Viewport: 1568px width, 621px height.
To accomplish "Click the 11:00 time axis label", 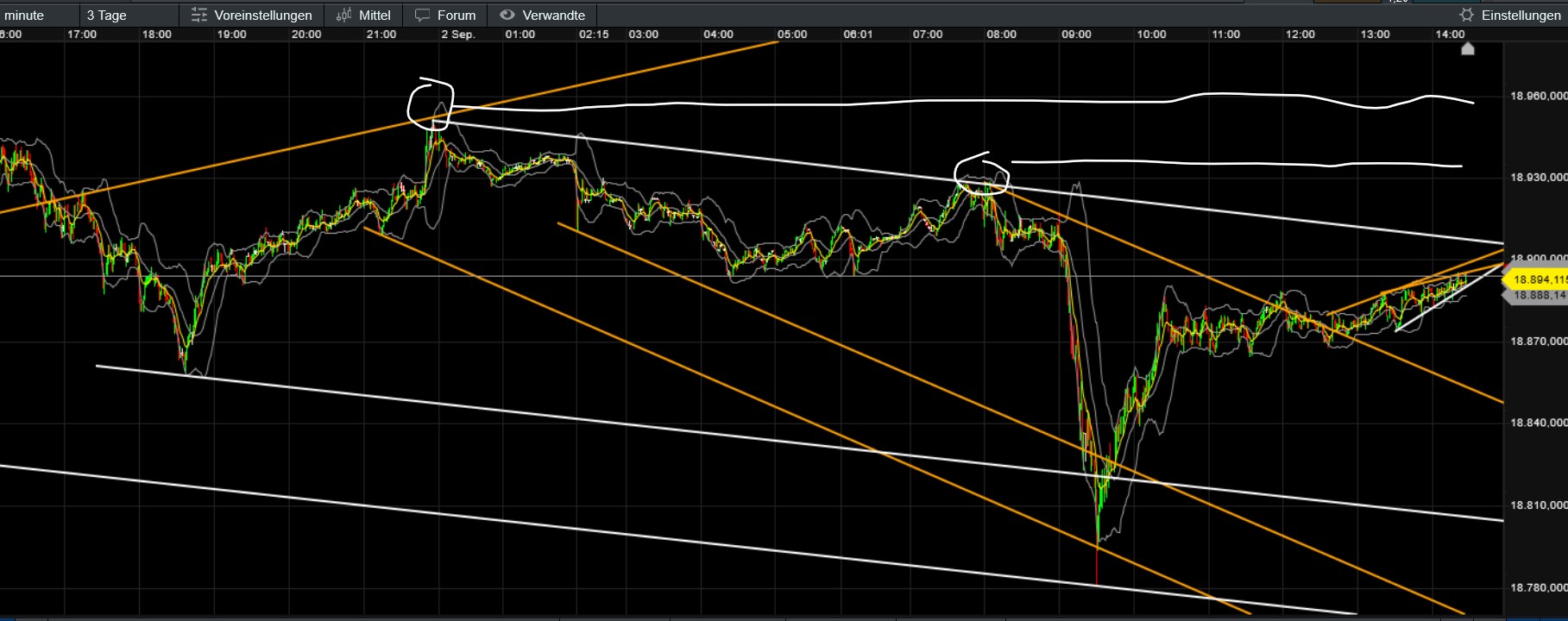I will point(1226,34).
